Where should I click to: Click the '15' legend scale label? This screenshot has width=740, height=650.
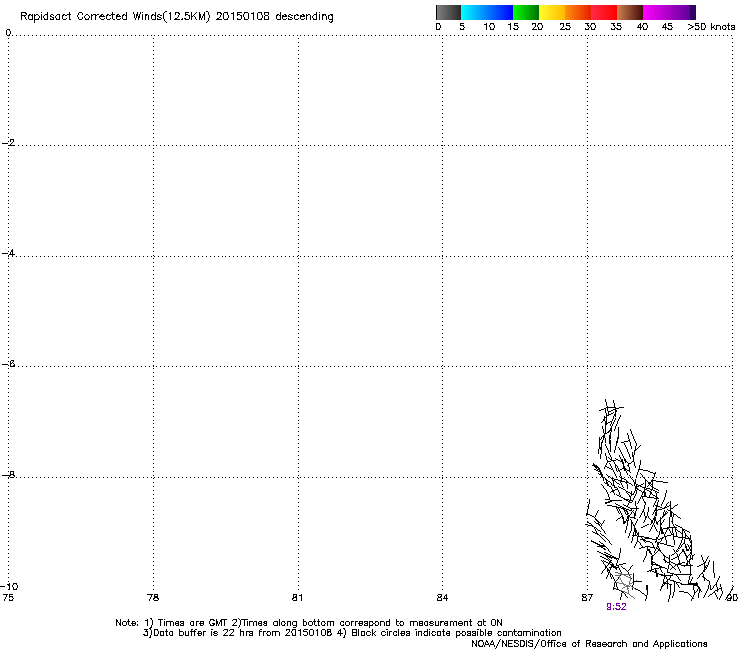click(x=513, y=27)
